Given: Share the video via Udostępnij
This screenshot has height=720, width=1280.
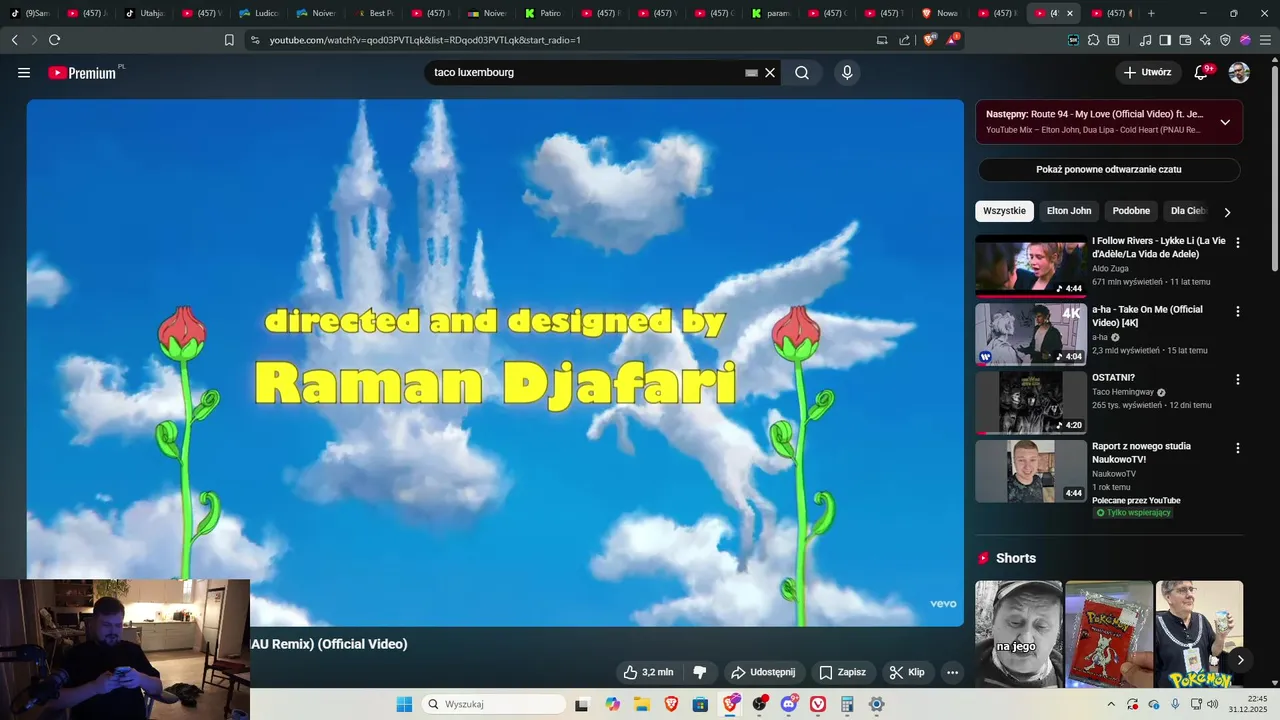Looking at the screenshot, I should click(x=763, y=673).
